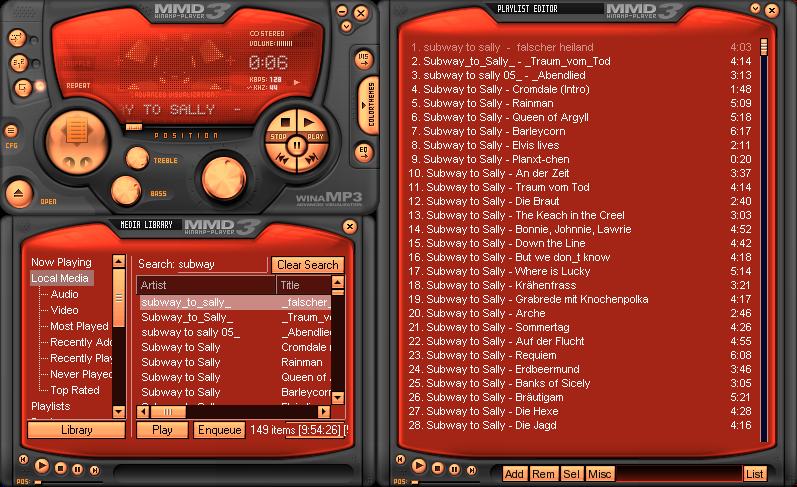Click the round pause button in main player

pos(296,145)
